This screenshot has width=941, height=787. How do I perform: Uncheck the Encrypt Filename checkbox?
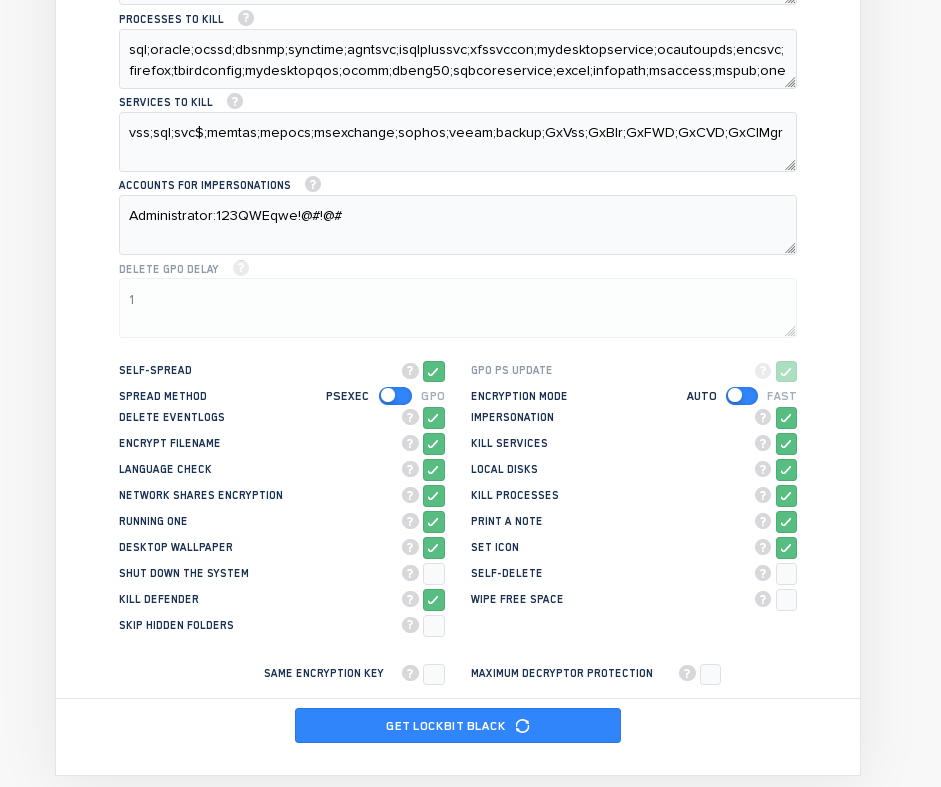point(434,444)
